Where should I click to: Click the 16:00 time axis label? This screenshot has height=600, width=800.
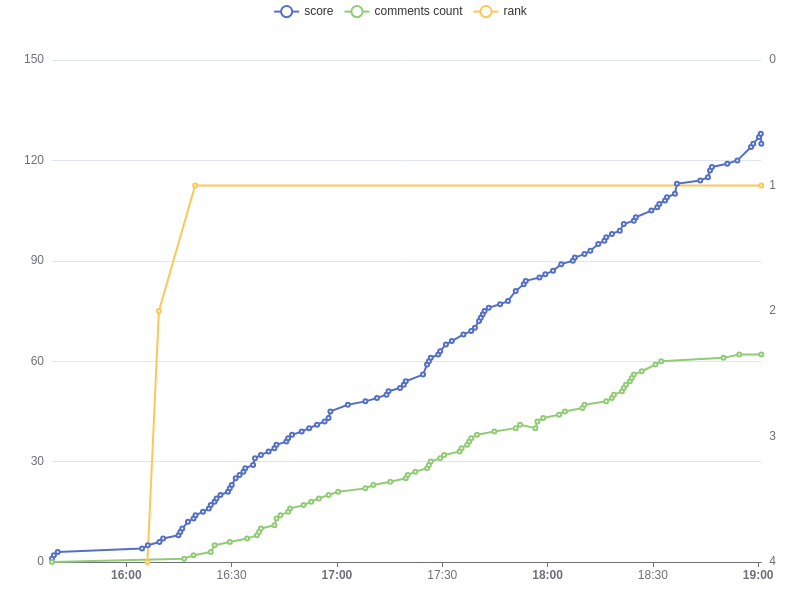126,575
